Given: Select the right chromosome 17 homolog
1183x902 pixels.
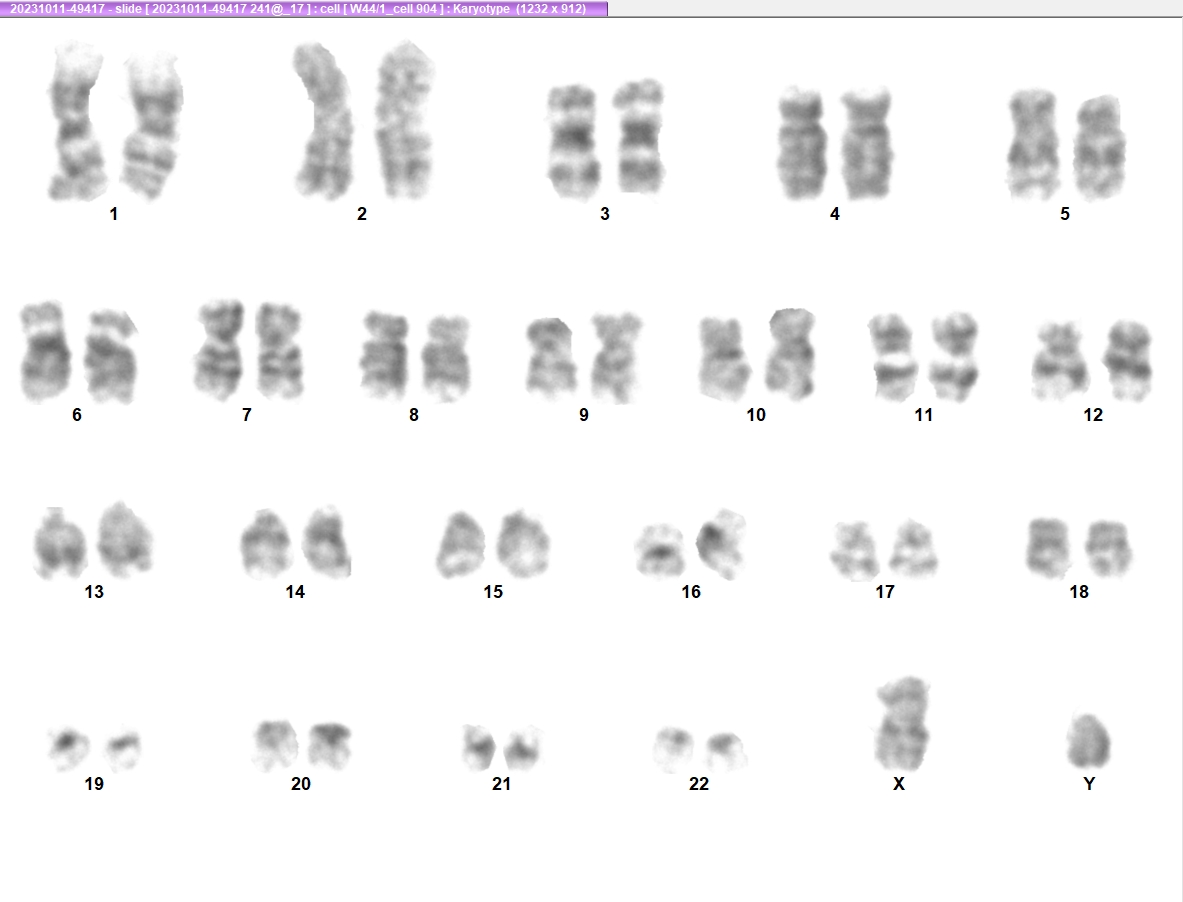Looking at the screenshot, I should tap(914, 549).
